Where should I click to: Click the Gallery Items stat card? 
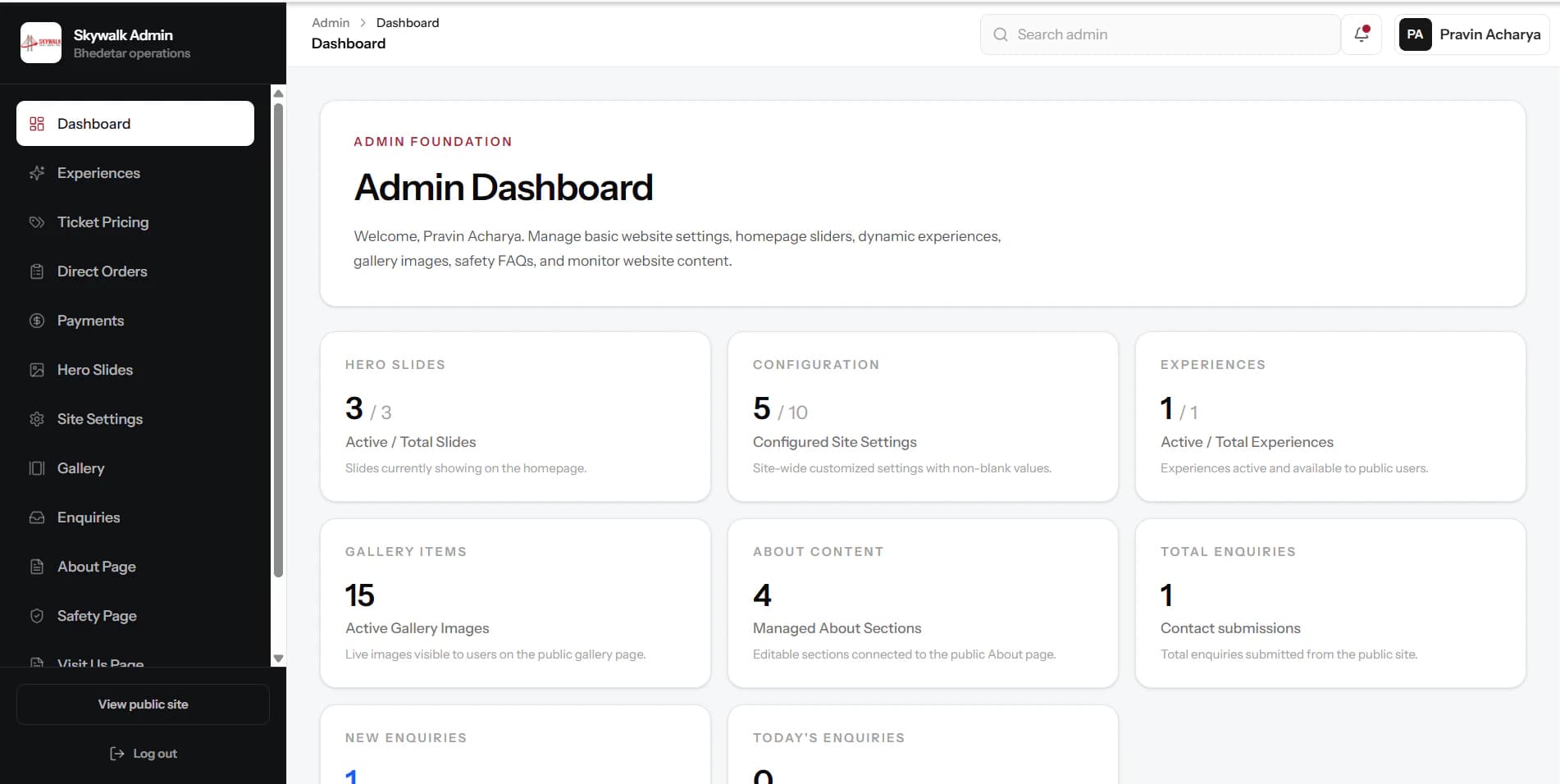point(515,604)
